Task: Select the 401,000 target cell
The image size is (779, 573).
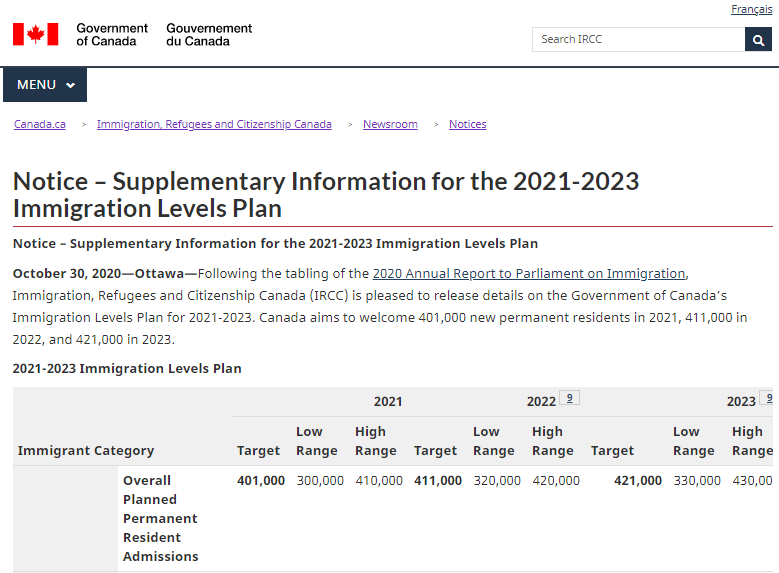Action: pos(261,481)
